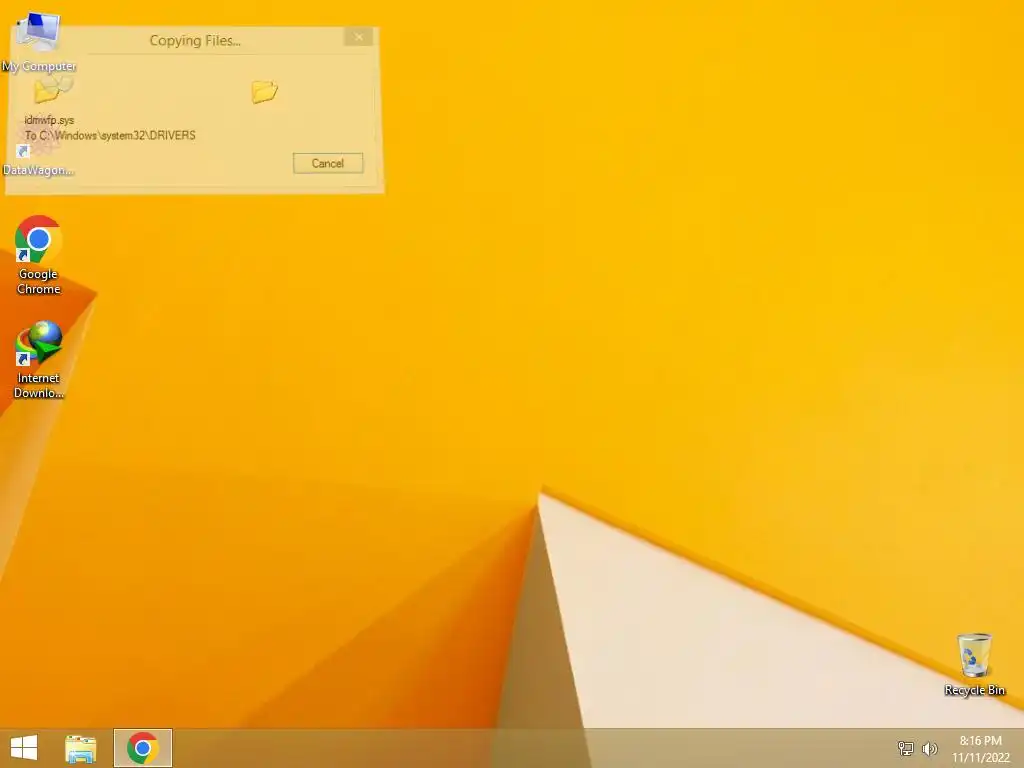1024x768 pixels.
Task: Cancel the file copying dialog
Action: coord(328,163)
